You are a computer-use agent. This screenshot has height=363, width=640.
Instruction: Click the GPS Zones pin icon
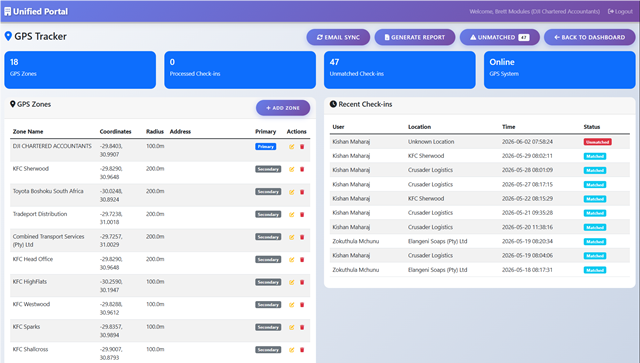coord(13,104)
